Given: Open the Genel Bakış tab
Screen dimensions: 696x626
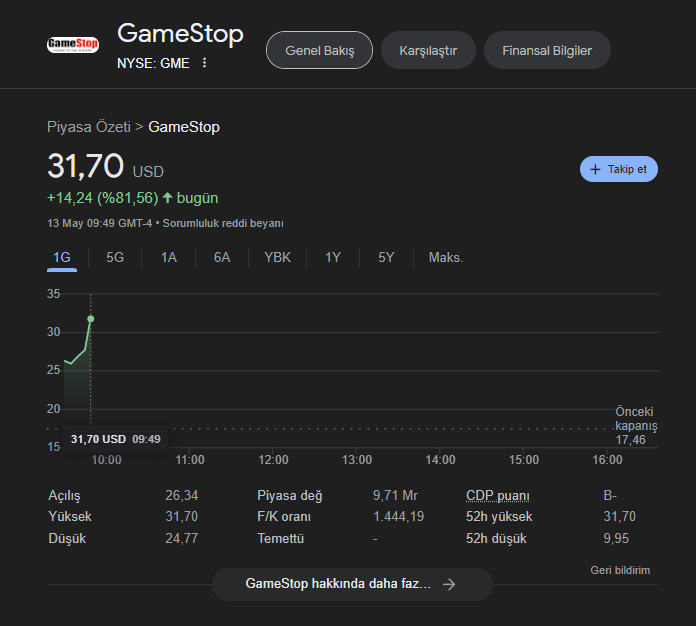Looking at the screenshot, I should point(320,50).
